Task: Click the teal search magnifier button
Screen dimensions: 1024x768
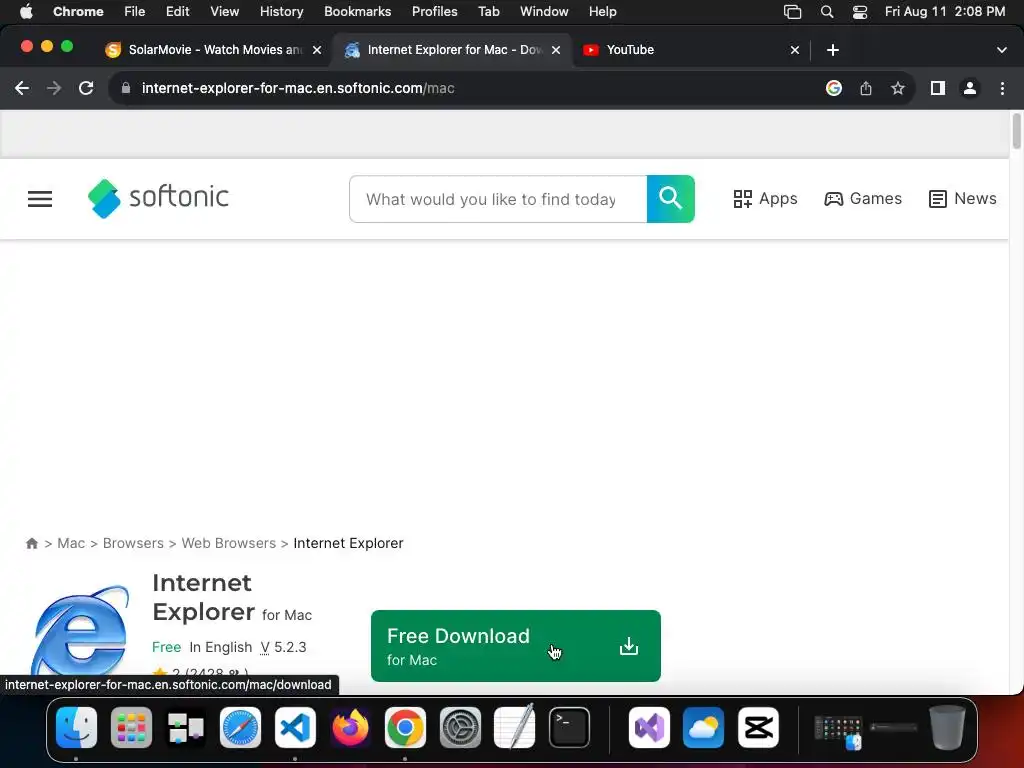Action: (x=671, y=199)
